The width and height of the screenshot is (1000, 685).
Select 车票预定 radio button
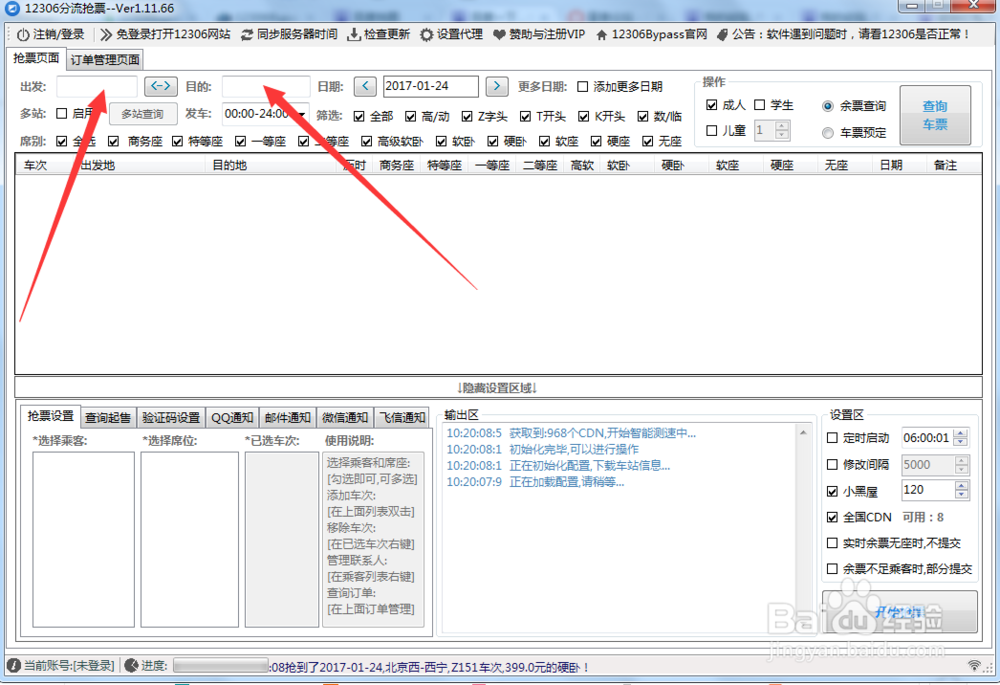coord(828,133)
